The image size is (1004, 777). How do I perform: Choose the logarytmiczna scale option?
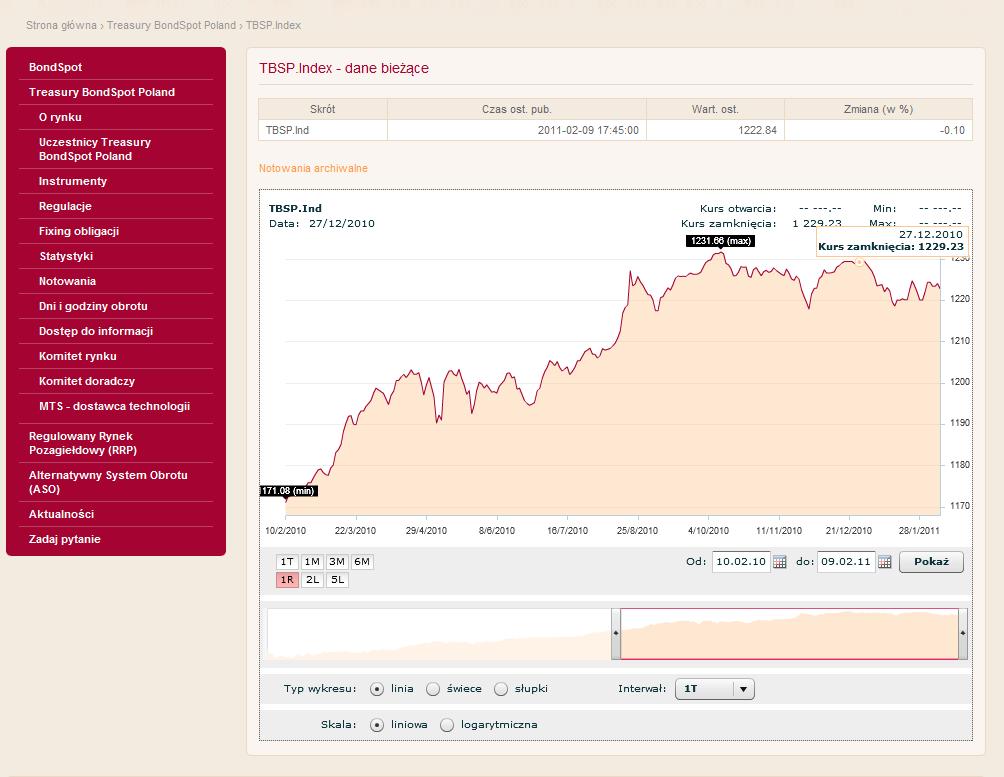tap(447, 725)
